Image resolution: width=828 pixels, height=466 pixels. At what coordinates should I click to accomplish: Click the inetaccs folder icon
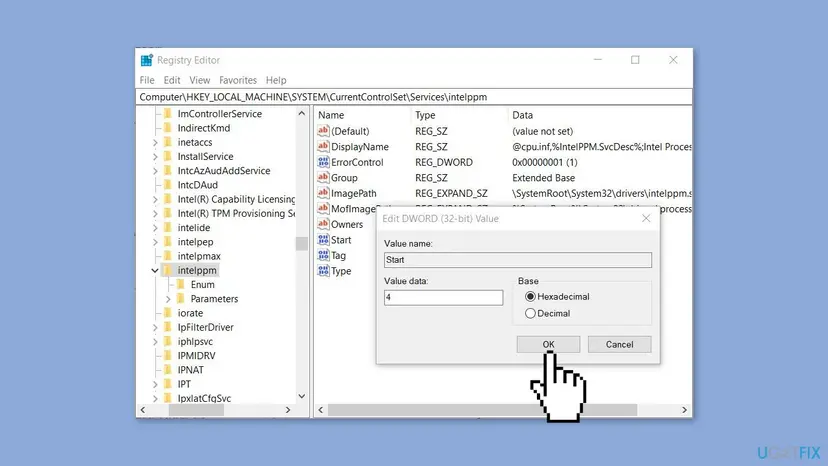(168, 142)
